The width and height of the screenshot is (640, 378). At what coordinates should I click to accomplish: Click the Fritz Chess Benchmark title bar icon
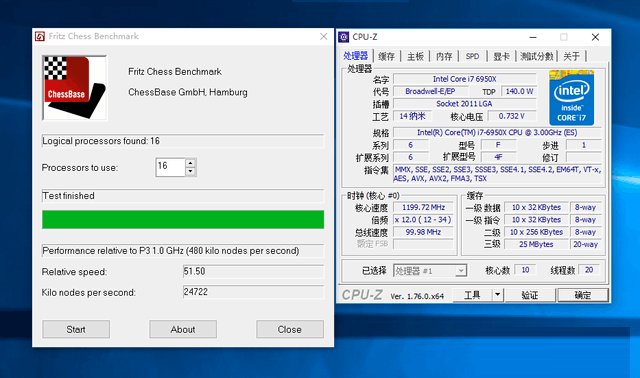pos(40,36)
